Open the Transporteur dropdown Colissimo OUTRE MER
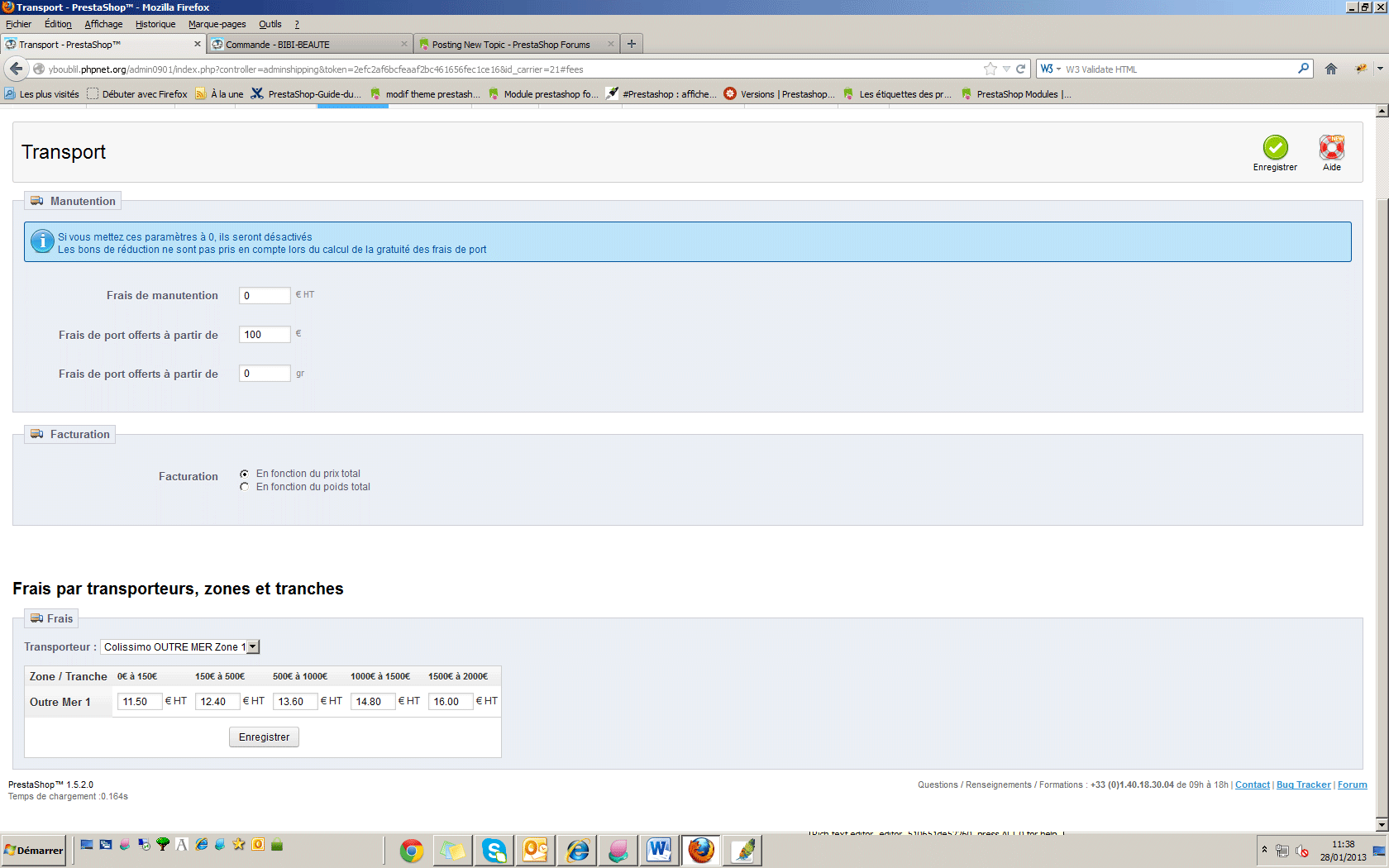This screenshot has width=1389, height=868. pos(180,647)
